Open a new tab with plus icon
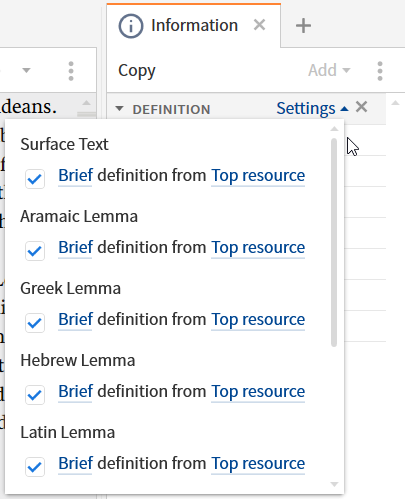405x499 pixels. coord(303,26)
